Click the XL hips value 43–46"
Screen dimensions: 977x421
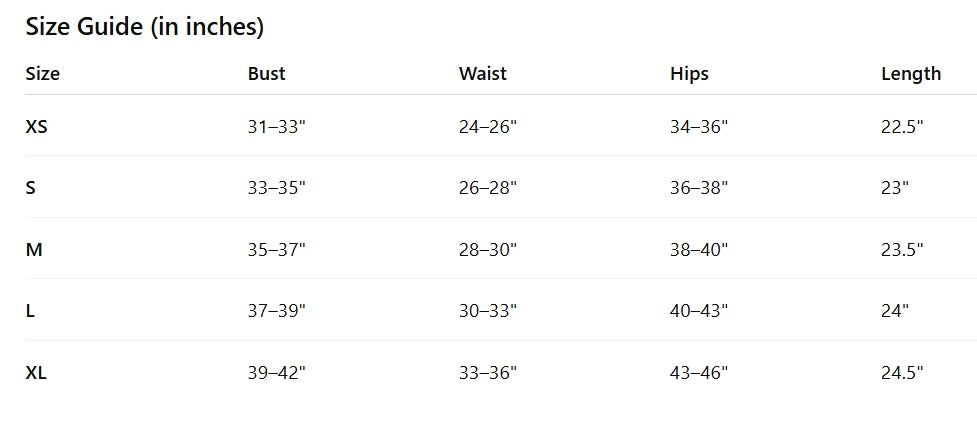699,373
